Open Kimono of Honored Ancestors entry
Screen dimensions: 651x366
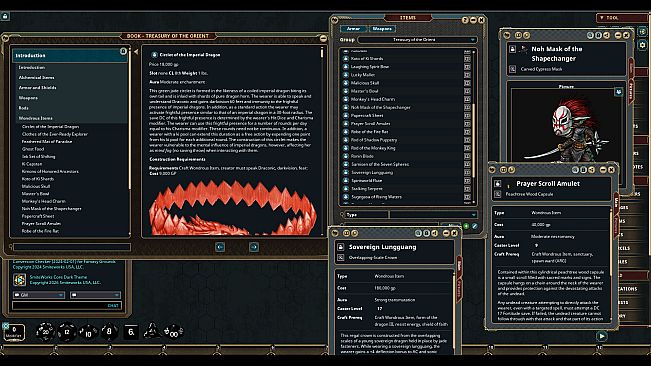[50, 171]
